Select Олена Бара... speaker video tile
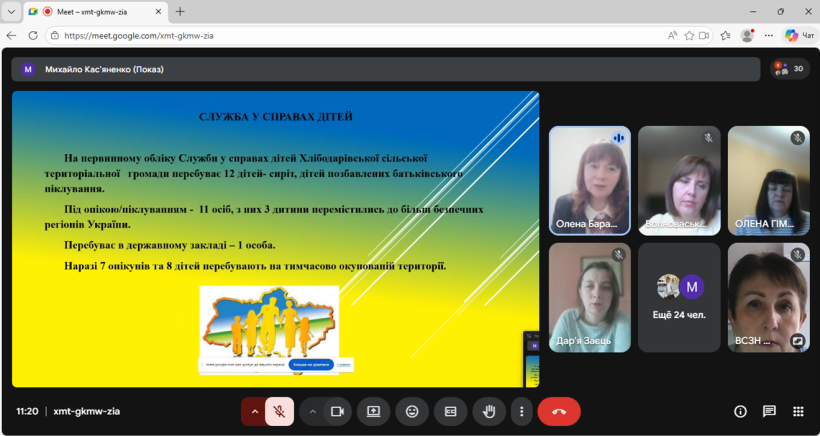 590,181
